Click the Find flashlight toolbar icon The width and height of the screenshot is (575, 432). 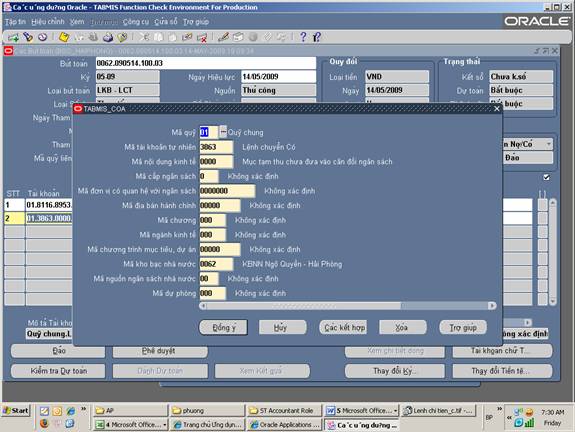coord(28,37)
